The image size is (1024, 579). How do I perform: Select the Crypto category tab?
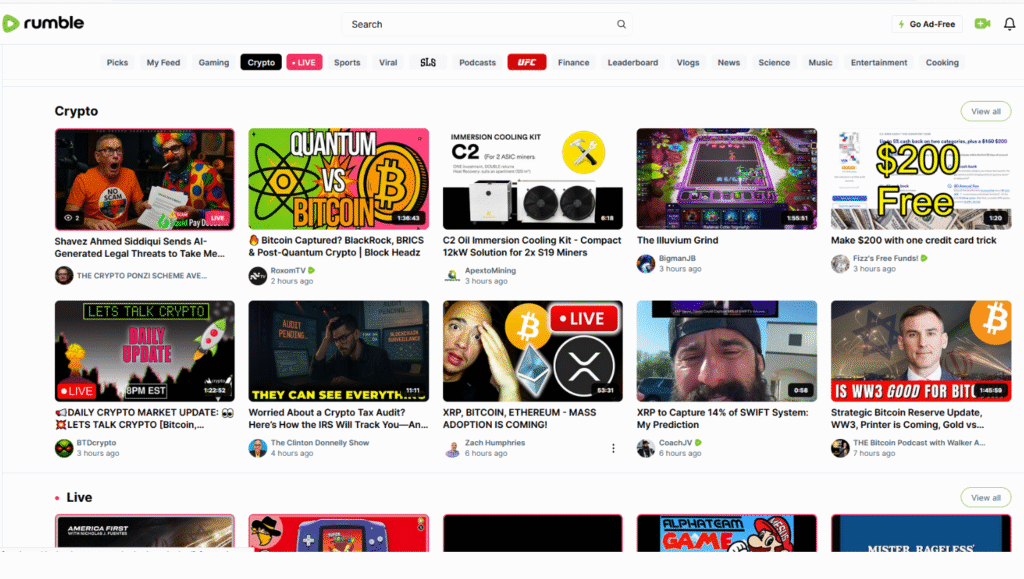(x=261, y=63)
